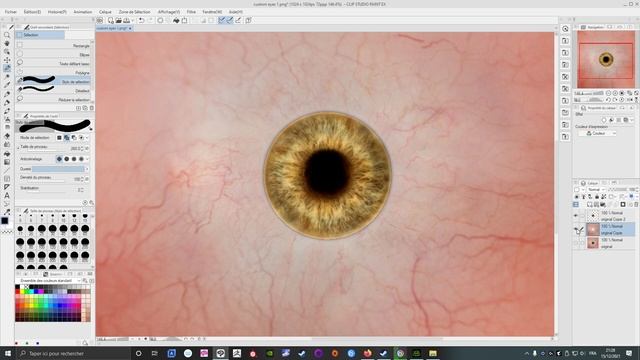Select the erase selection sub tool

coord(54,90)
